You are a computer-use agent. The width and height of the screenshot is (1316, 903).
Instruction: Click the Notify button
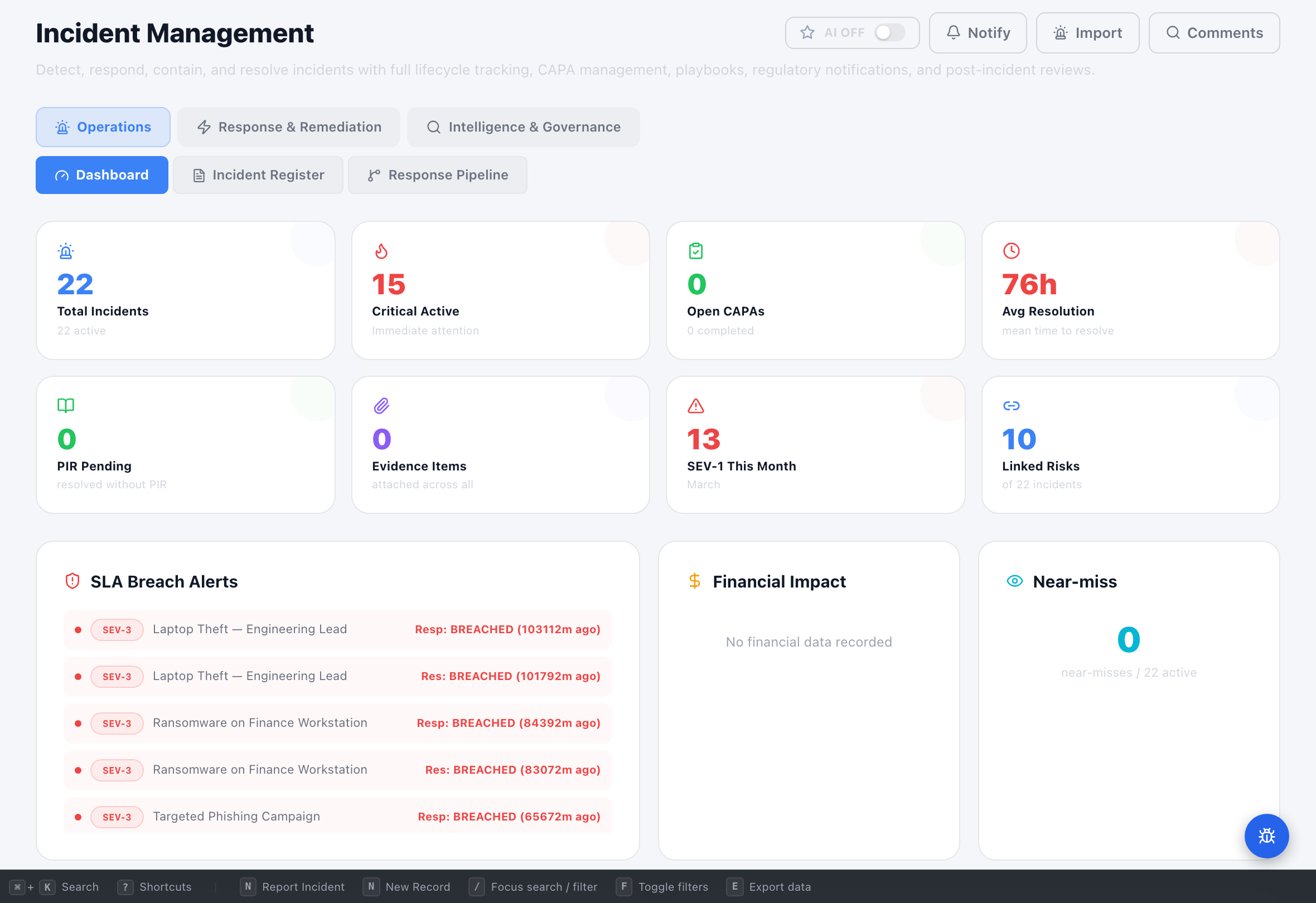point(978,33)
